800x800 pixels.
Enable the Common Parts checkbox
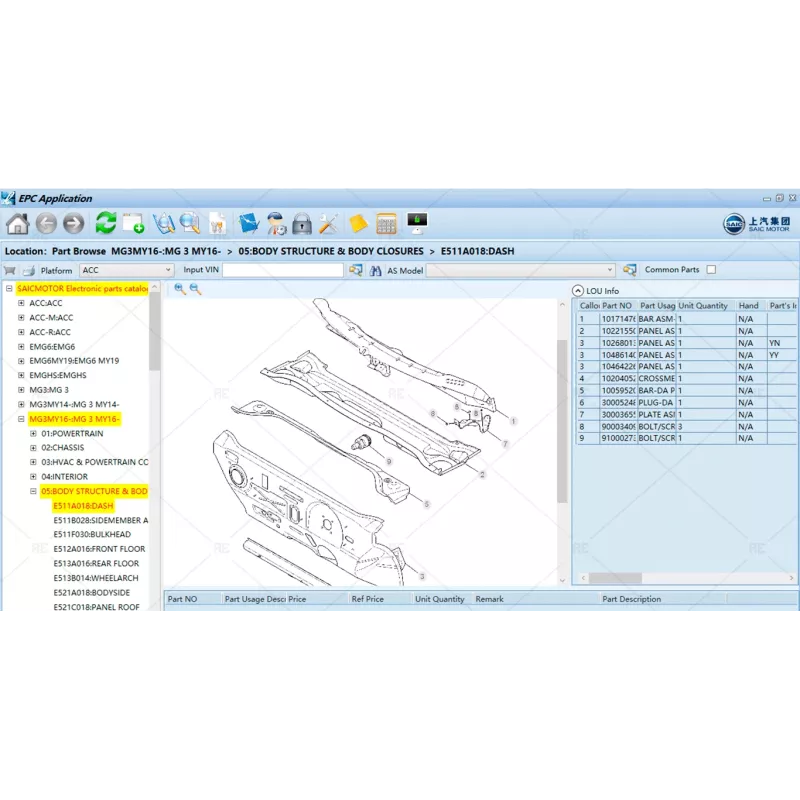712,268
